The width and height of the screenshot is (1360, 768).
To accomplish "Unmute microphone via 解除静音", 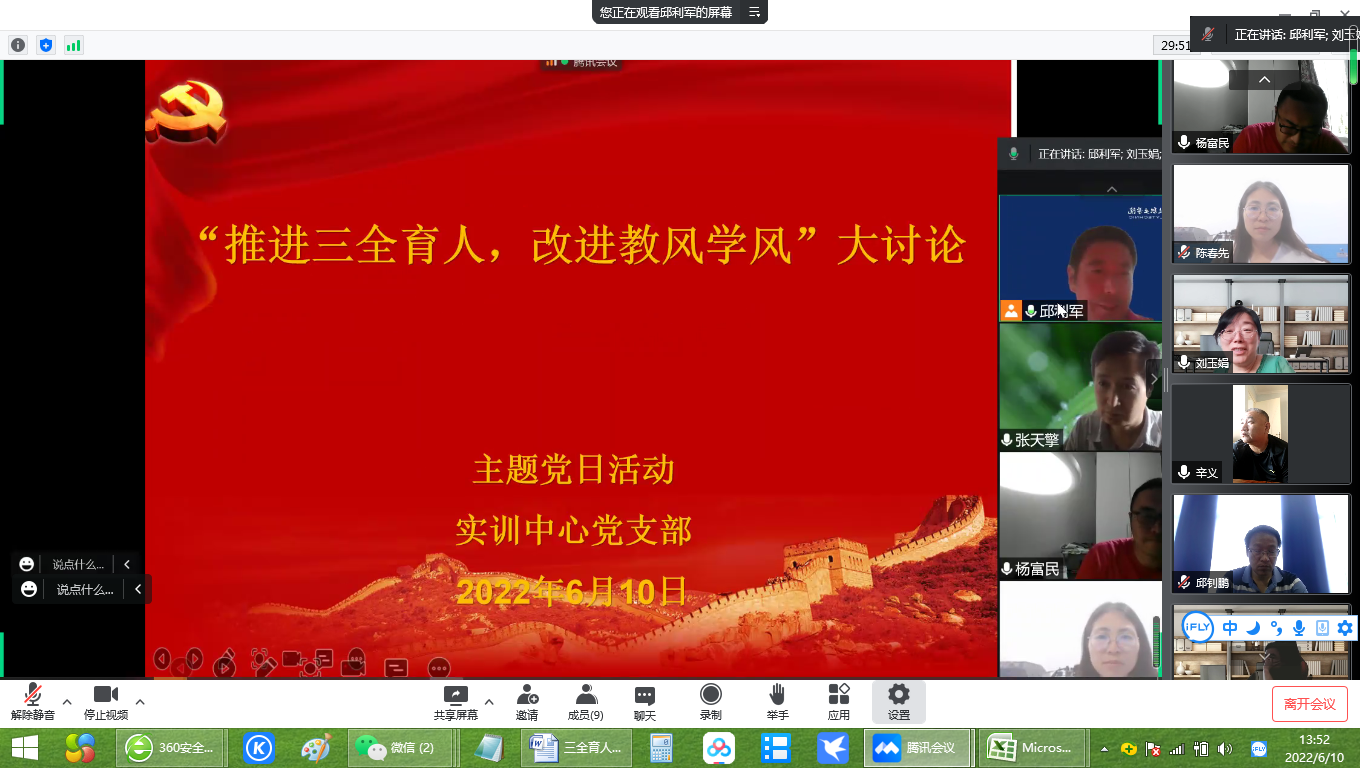I will (33, 702).
